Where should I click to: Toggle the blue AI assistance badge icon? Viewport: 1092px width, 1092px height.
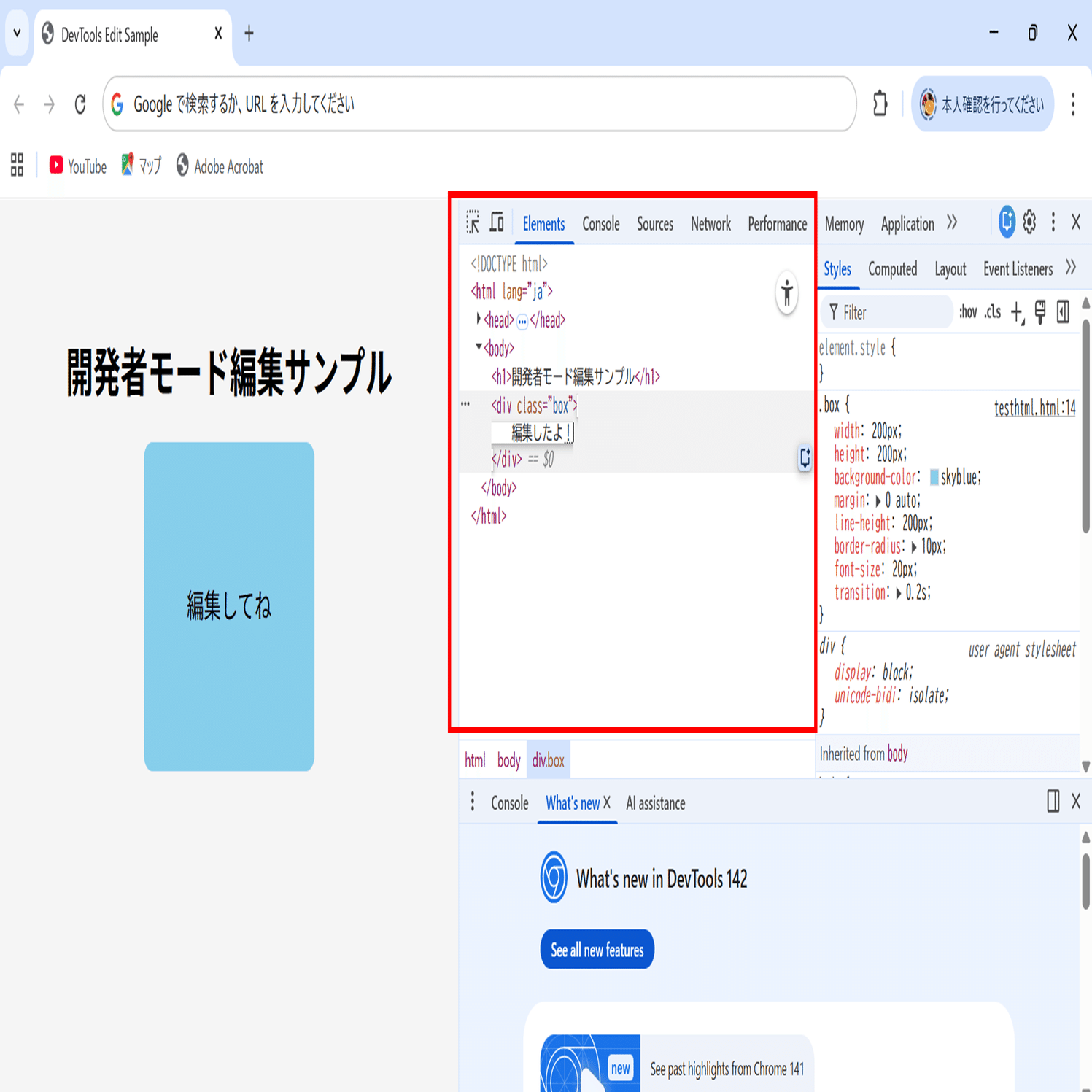pos(1006,222)
